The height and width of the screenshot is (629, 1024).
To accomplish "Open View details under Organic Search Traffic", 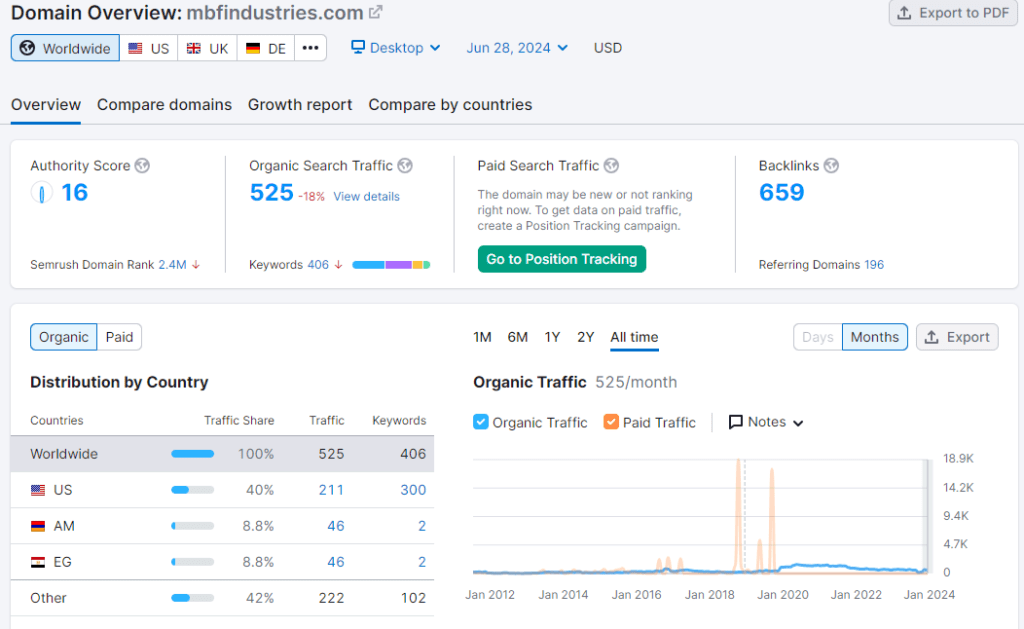I will 366,196.
